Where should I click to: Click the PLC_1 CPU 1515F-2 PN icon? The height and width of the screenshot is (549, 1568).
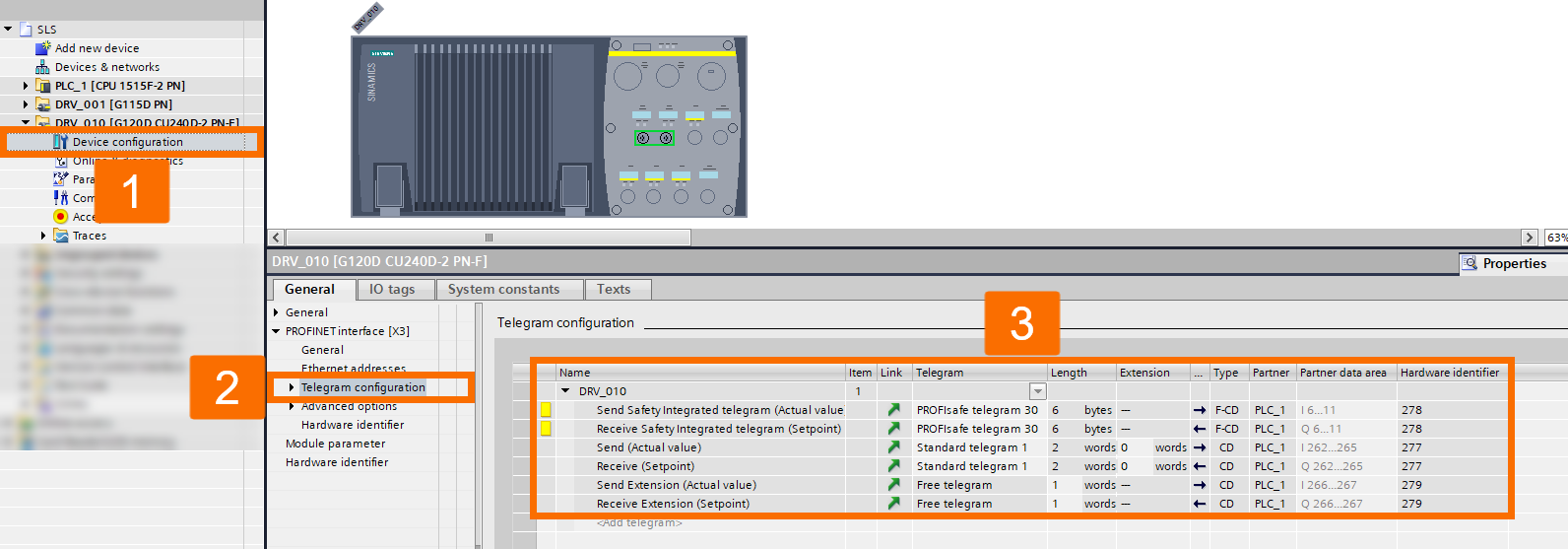coord(42,86)
